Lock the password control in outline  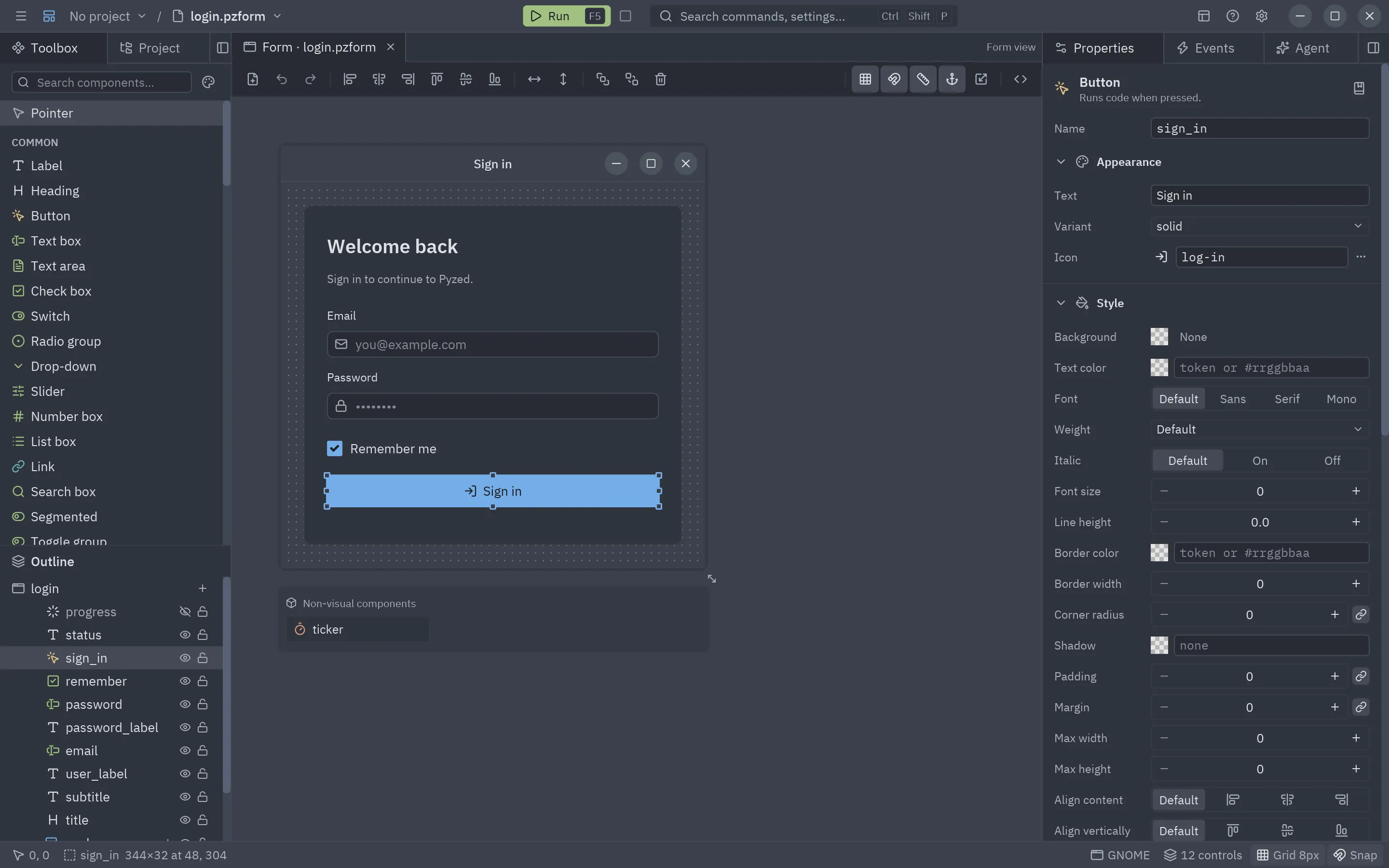[x=203, y=705]
